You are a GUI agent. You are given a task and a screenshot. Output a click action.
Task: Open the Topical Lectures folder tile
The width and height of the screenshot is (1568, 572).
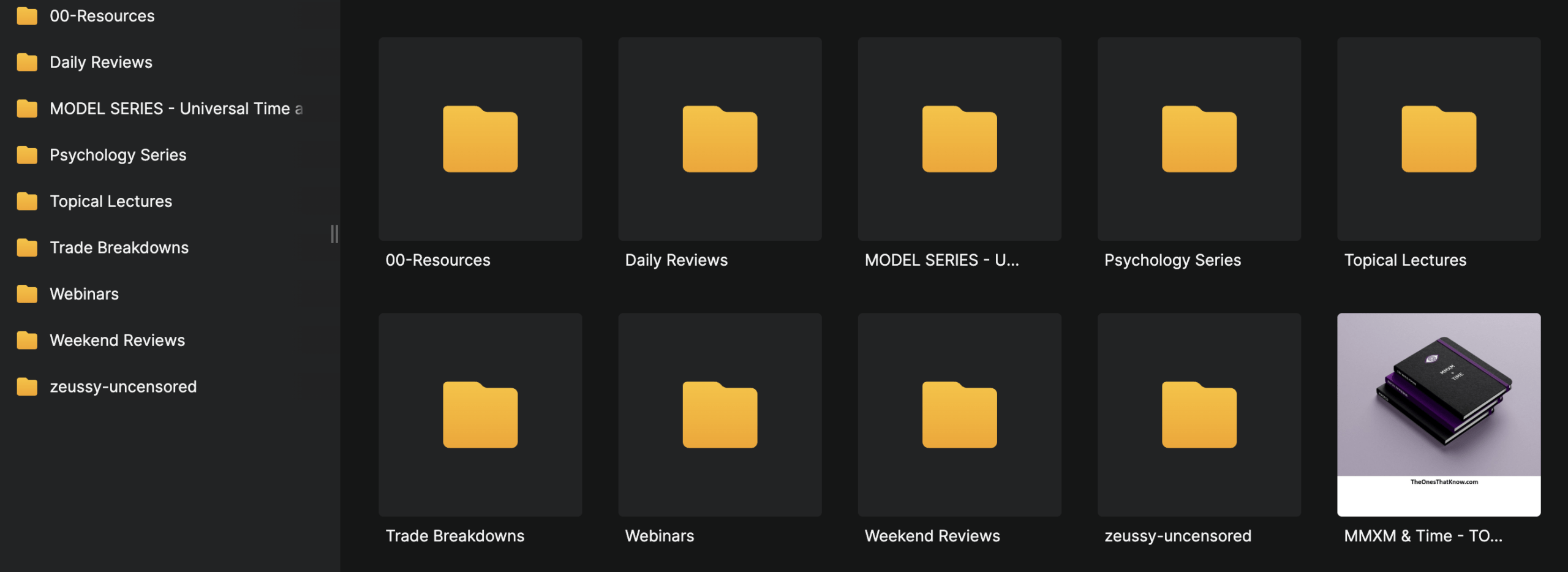(x=1438, y=139)
